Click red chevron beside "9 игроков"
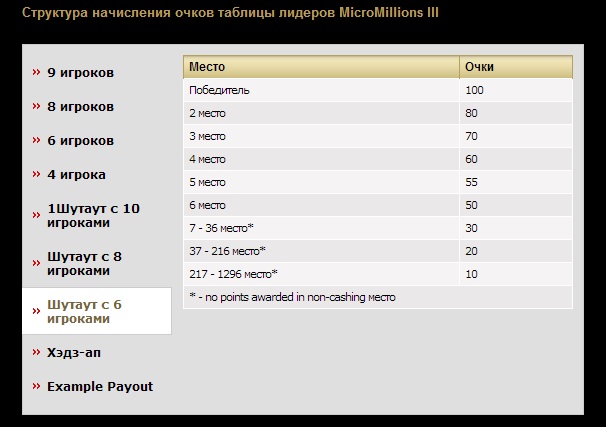 tap(36, 72)
